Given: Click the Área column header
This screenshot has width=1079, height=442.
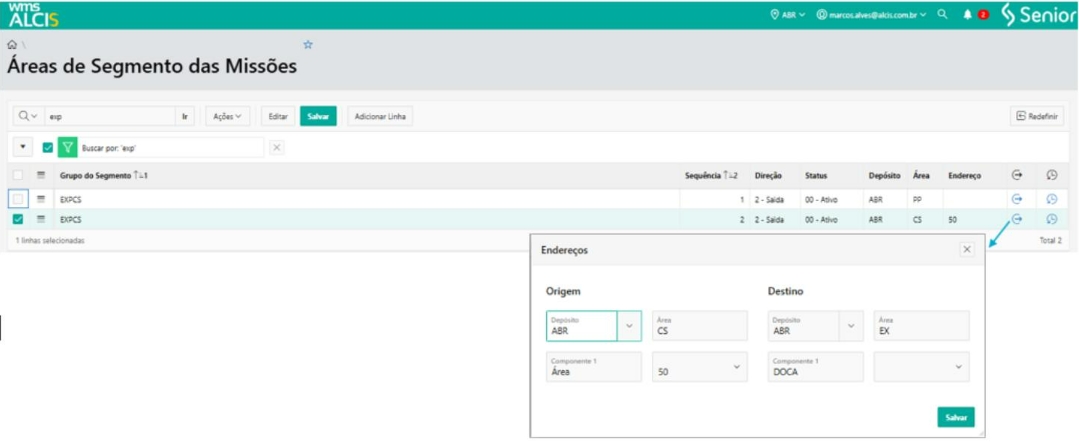Looking at the screenshot, I should [x=921, y=176].
